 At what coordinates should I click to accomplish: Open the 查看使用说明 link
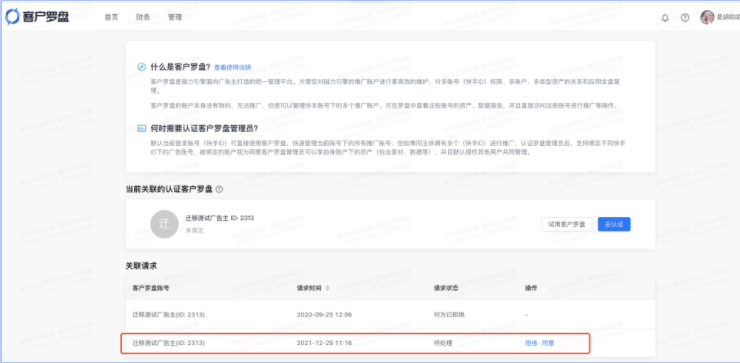pyautogui.click(x=233, y=68)
